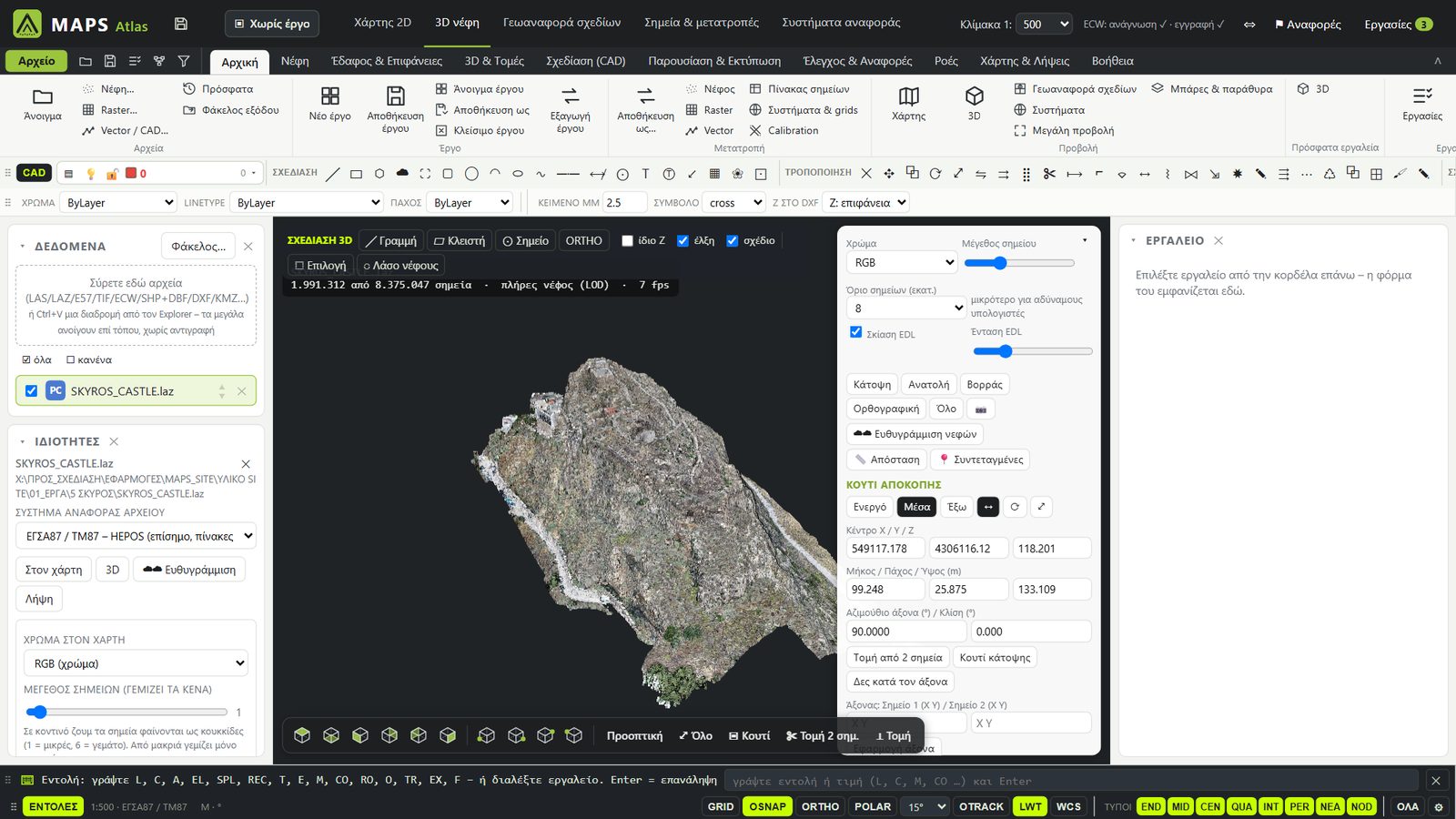Viewport: 1456px width, 819px height.
Task: Open the ΧΡΩΜΑ ByLayer dropdown
Action: click(x=118, y=203)
